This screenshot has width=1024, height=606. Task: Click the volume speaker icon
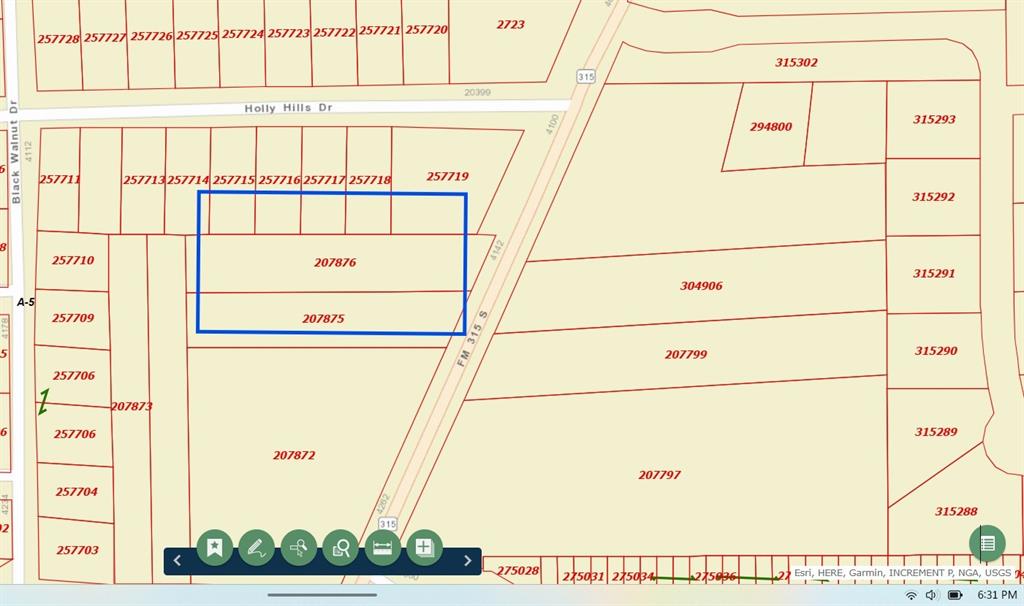pos(931,595)
